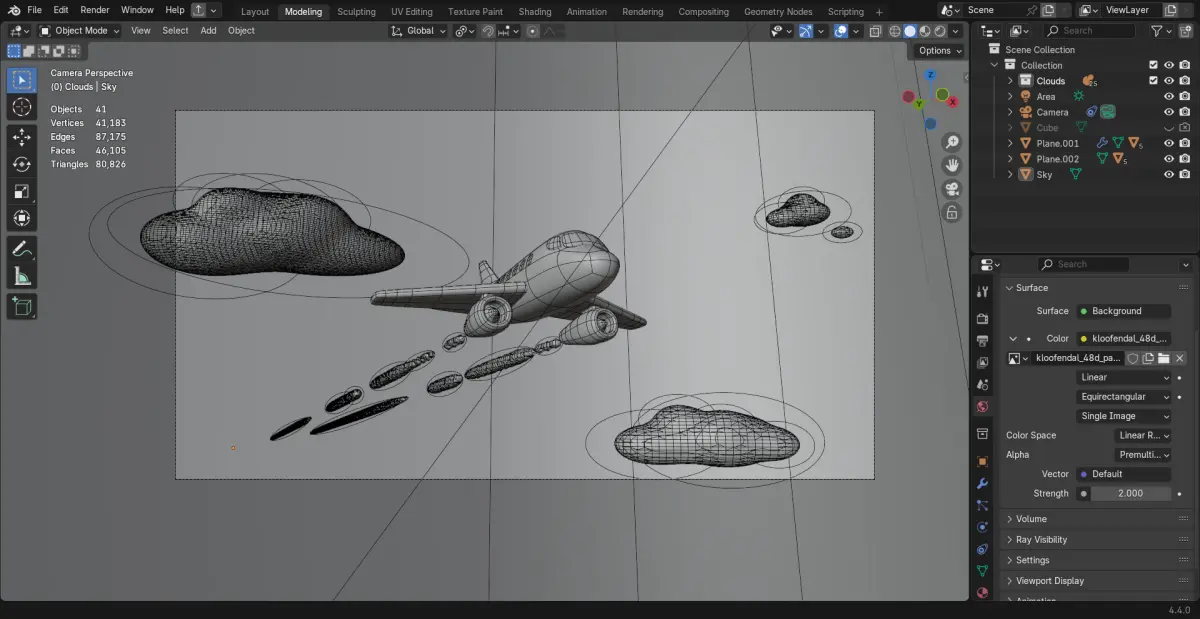
Task: Open the Color Space dropdown
Action: click(x=1143, y=436)
